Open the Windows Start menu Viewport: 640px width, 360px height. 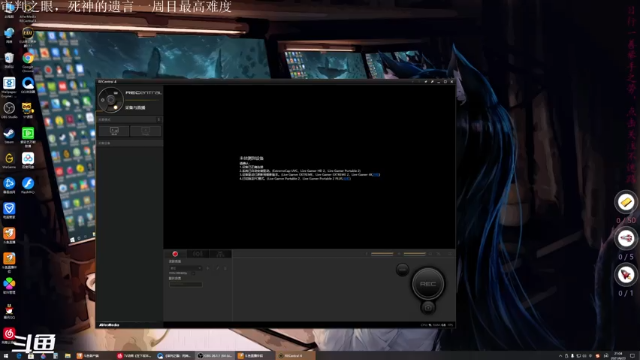click(x=6, y=356)
